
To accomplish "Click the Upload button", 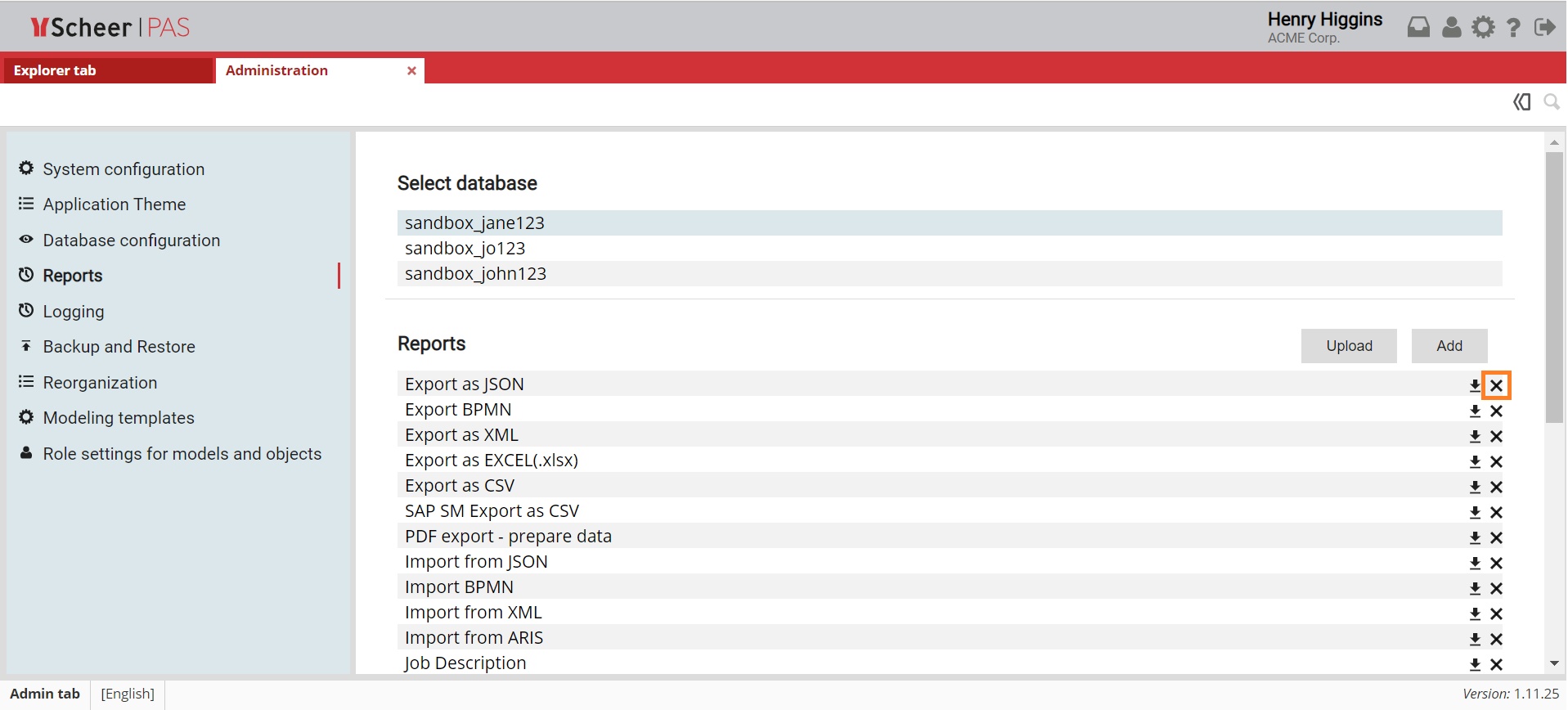I will [1349, 346].
